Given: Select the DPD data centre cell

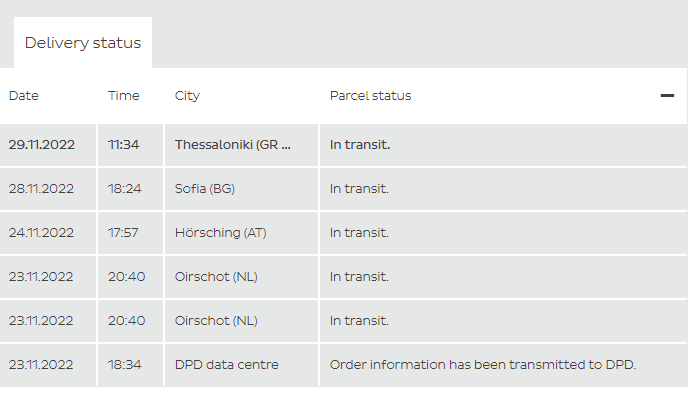Looking at the screenshot, I should coord(241,365).
